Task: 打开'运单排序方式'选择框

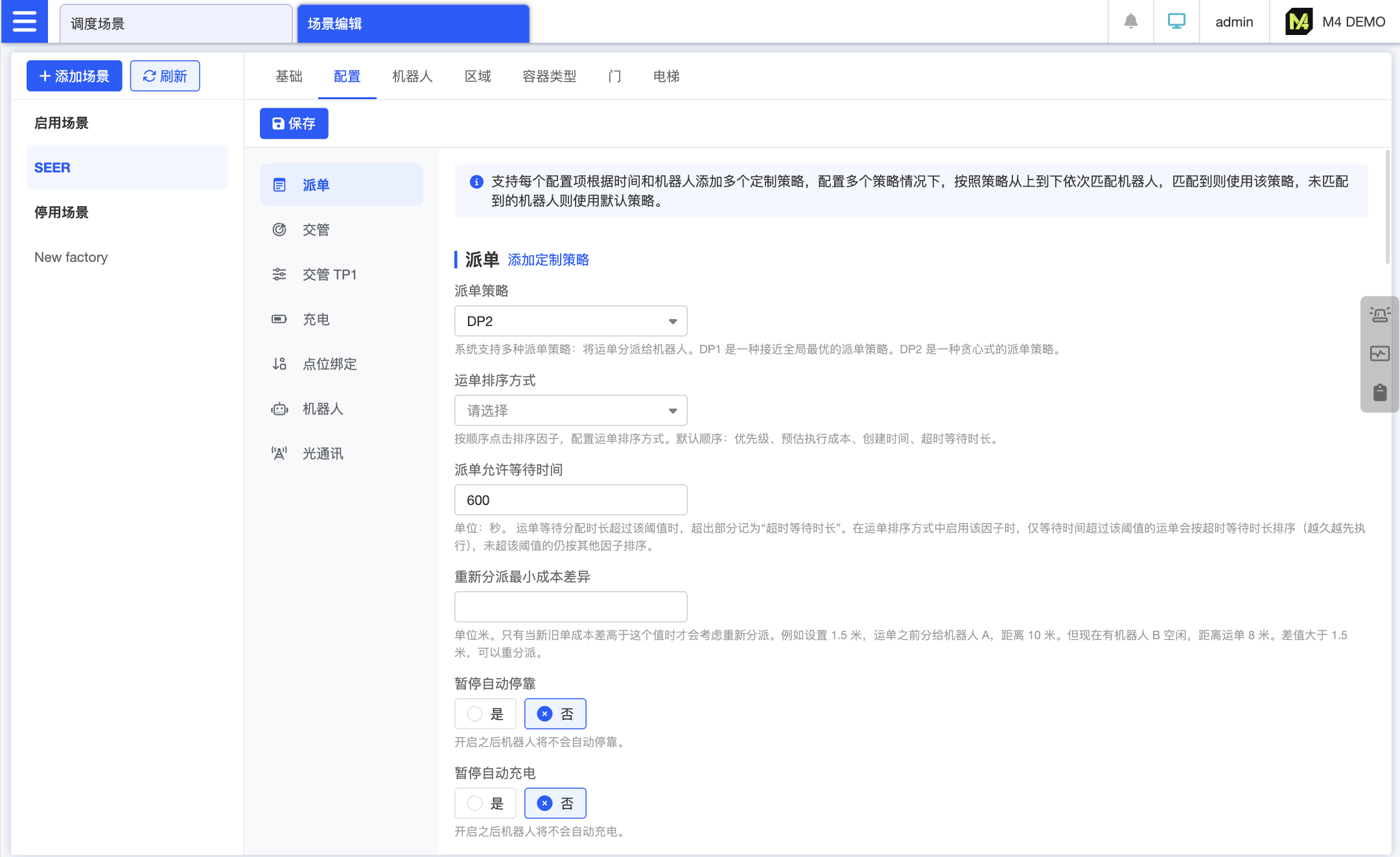Action: 569,410
